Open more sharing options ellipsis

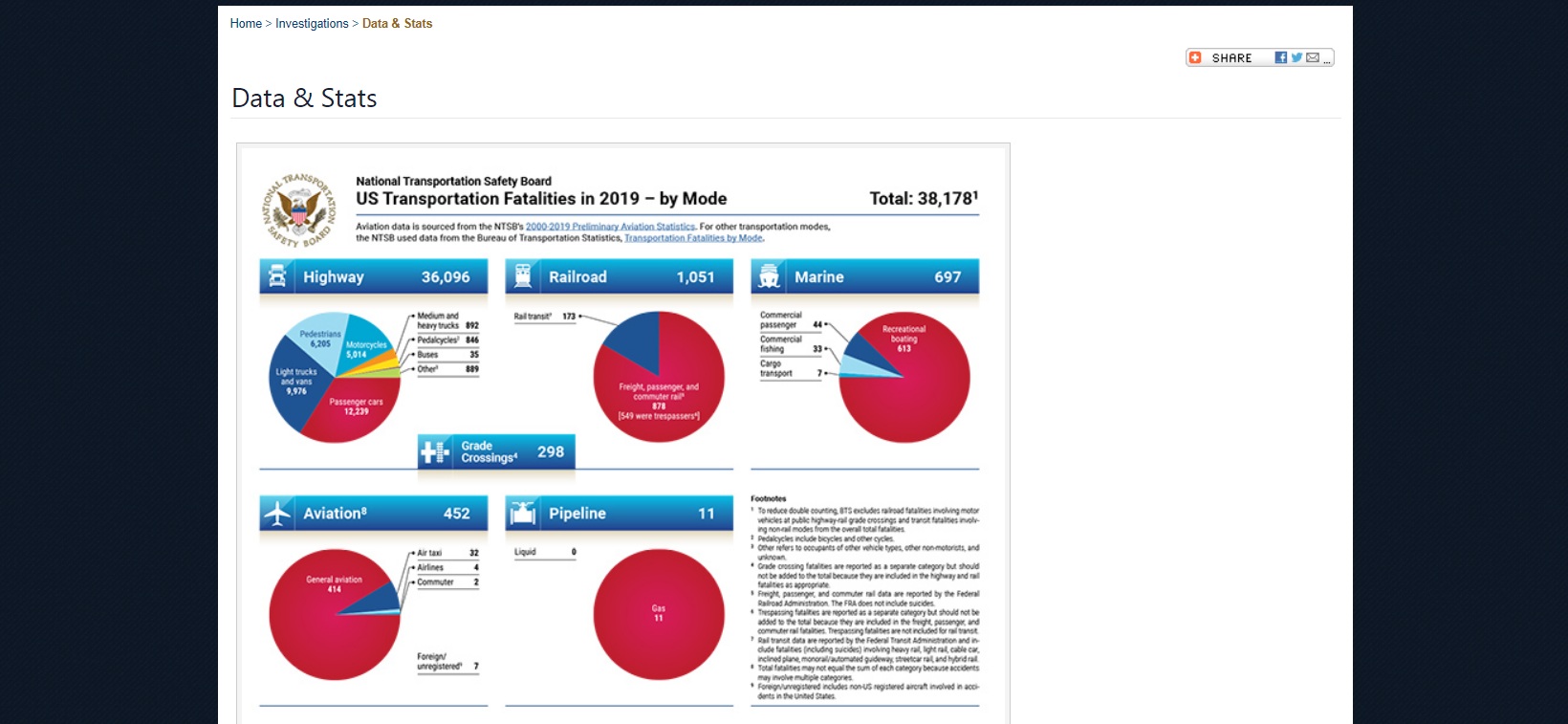click(x=1327, y=59)
